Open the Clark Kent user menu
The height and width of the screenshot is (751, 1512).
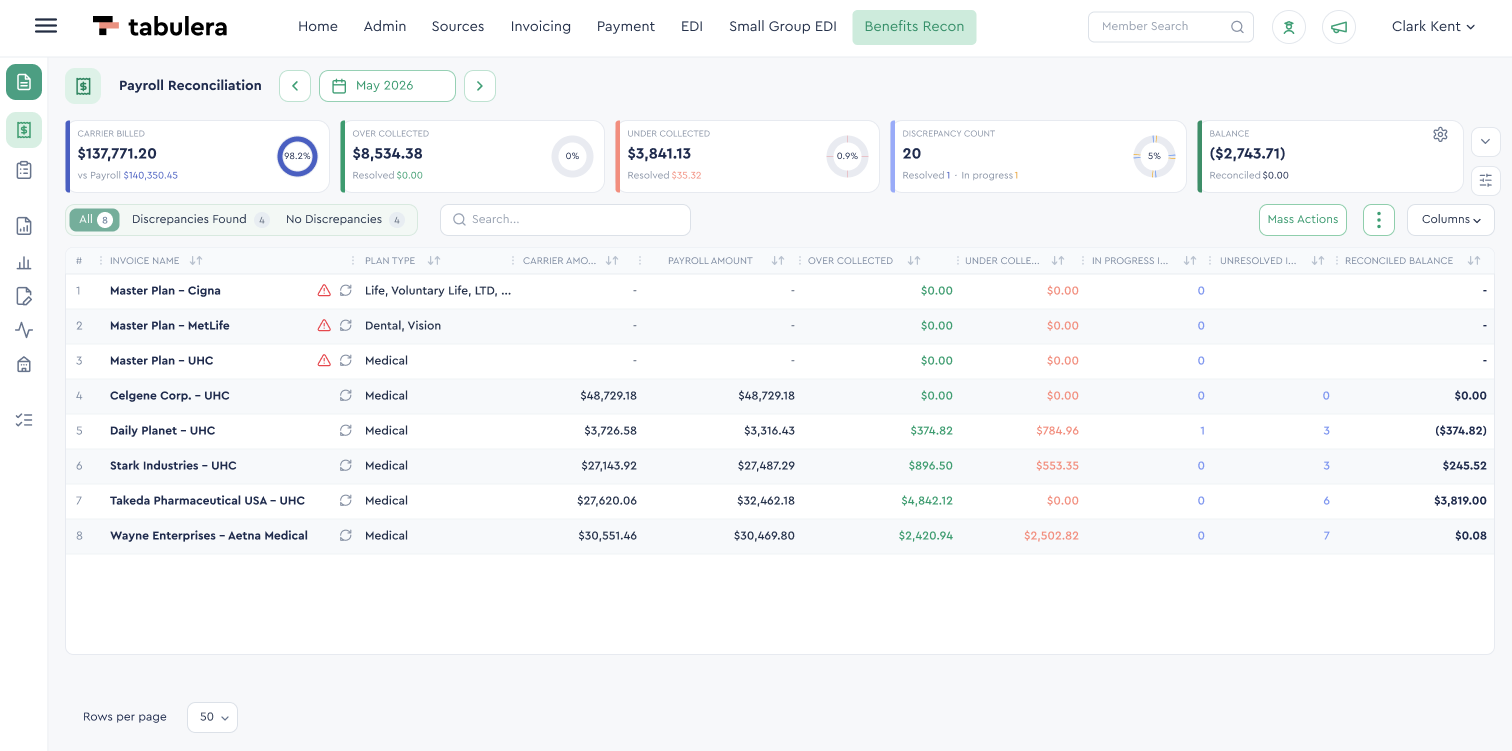click(1433, 27)
